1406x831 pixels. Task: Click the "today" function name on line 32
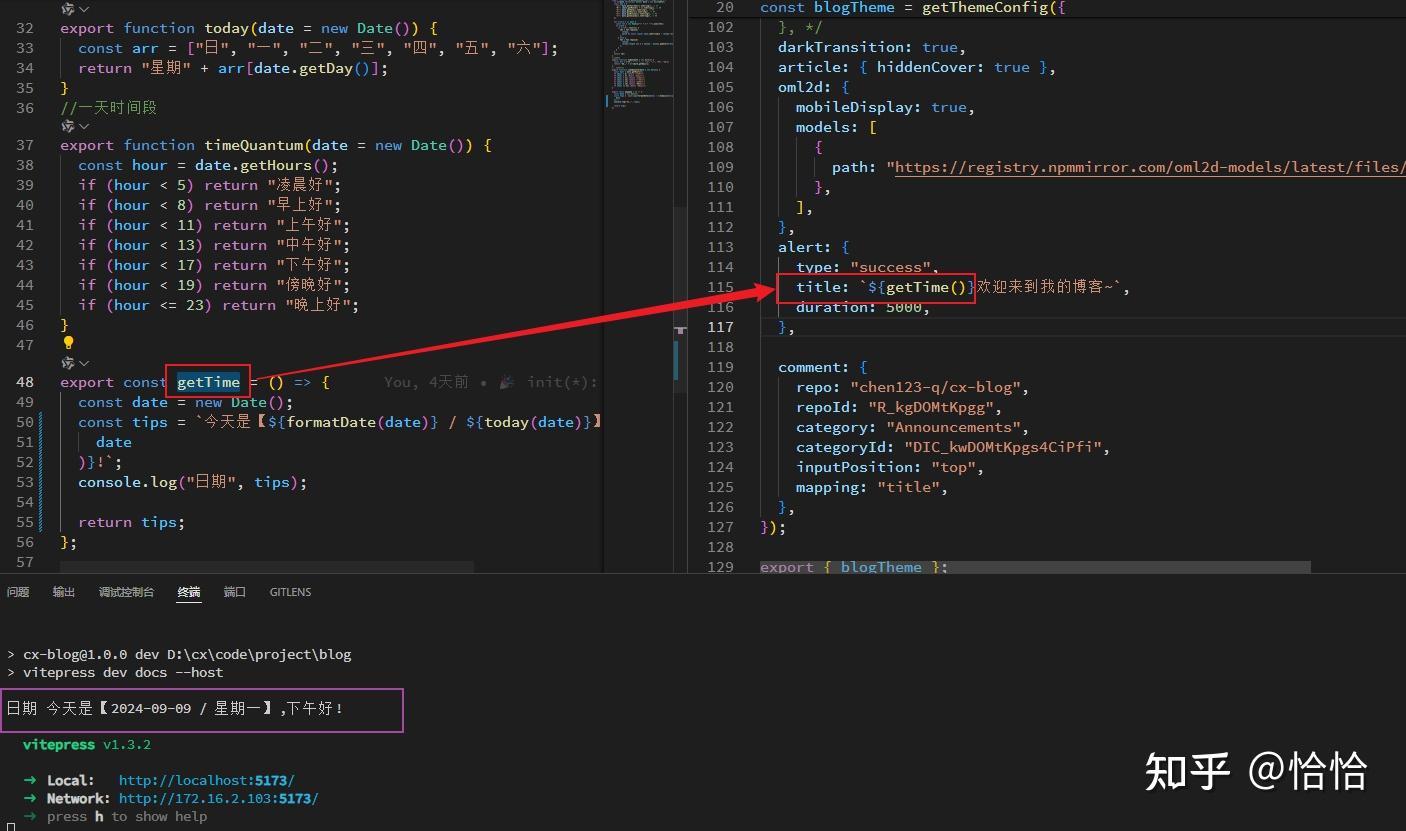(227, 28)
